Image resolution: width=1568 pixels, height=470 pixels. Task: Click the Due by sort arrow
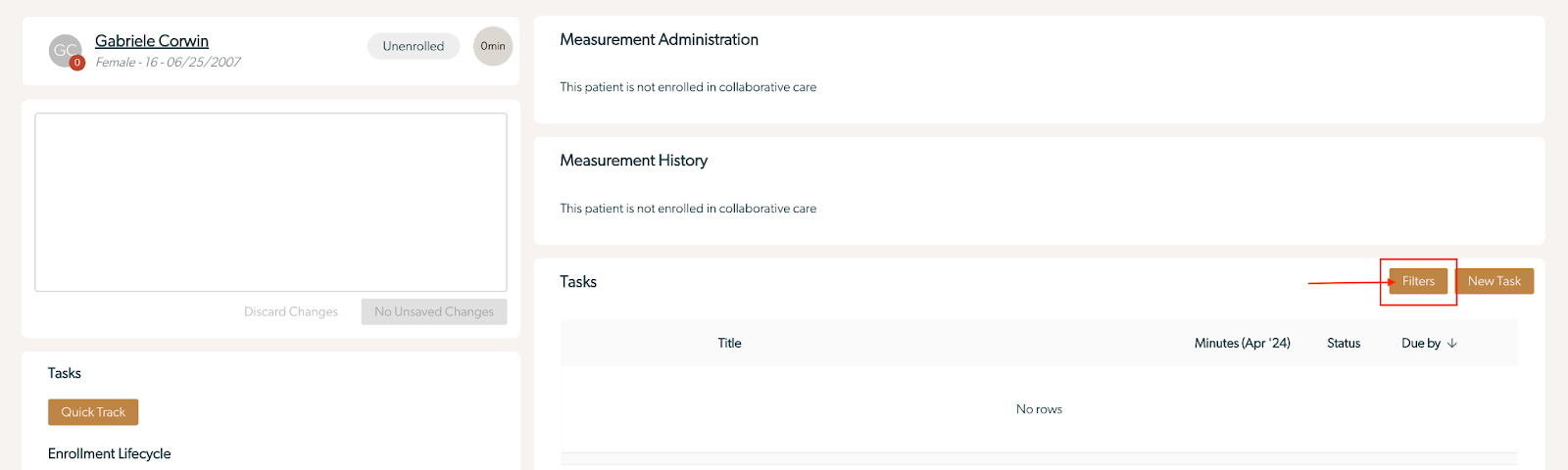click(x=1452, y=344)
